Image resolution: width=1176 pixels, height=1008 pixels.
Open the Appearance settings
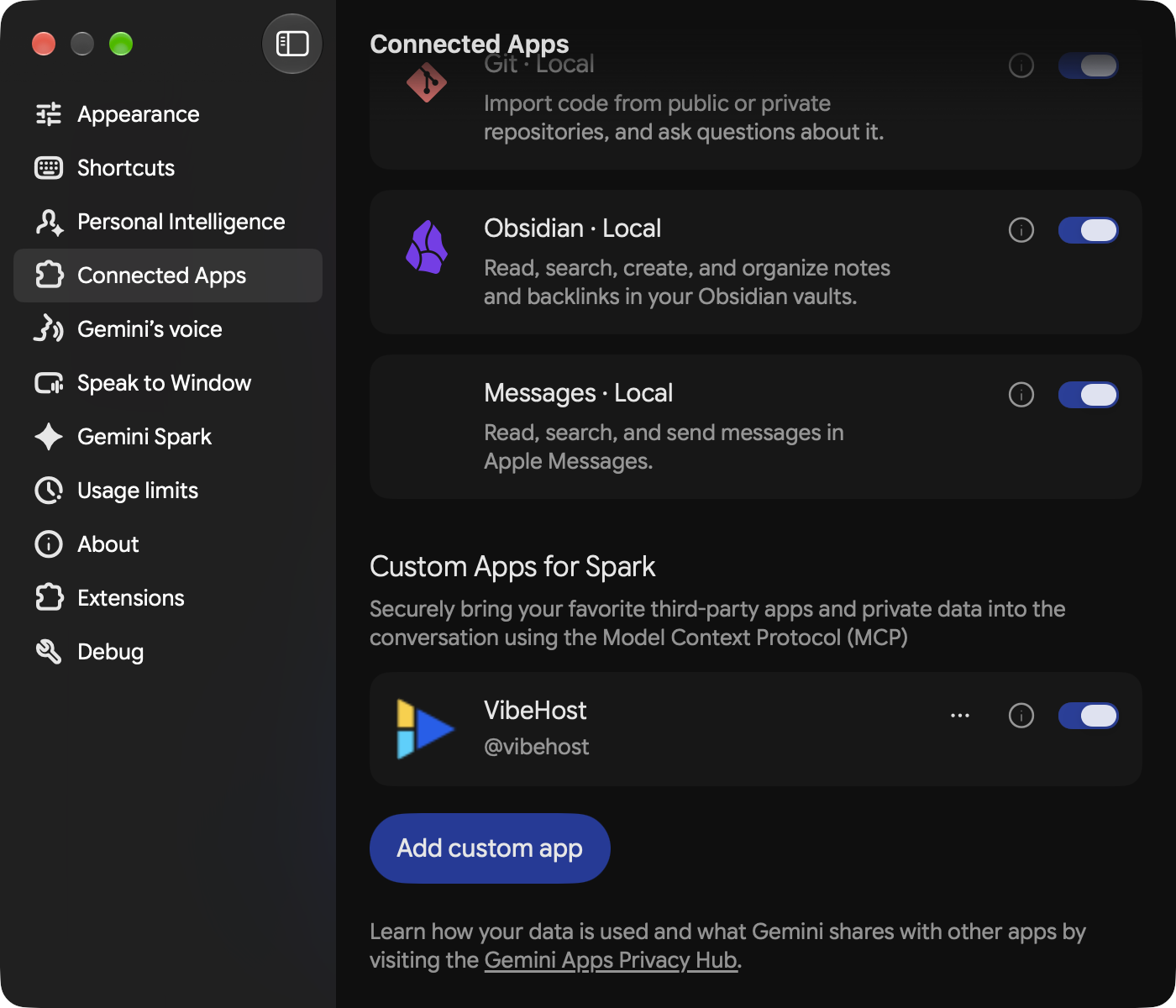(168, 114)
